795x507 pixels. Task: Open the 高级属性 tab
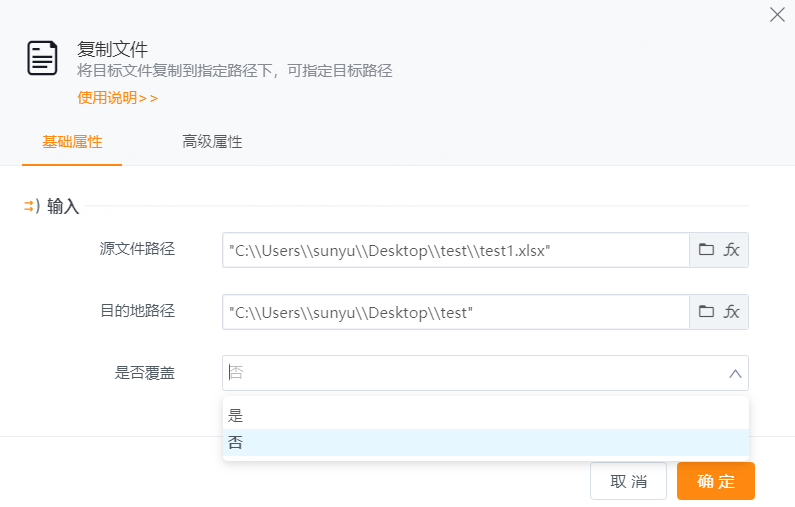pos(212,142)
